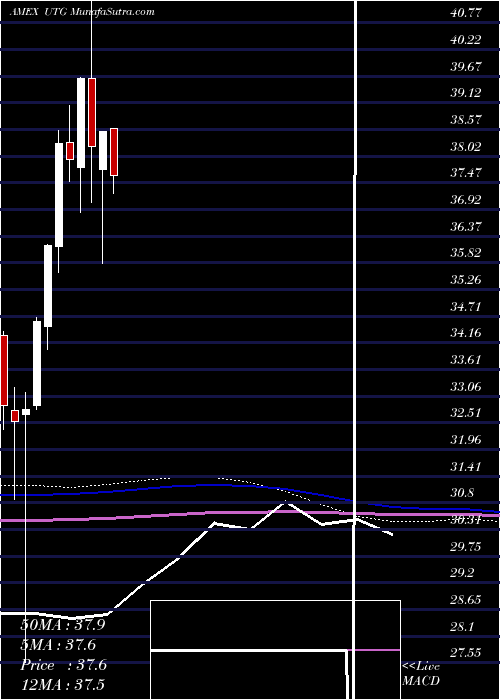Click the AMEX UTG MunafaSutra.com chart title
Screen dimensions: 500x700
pos(82,12)
